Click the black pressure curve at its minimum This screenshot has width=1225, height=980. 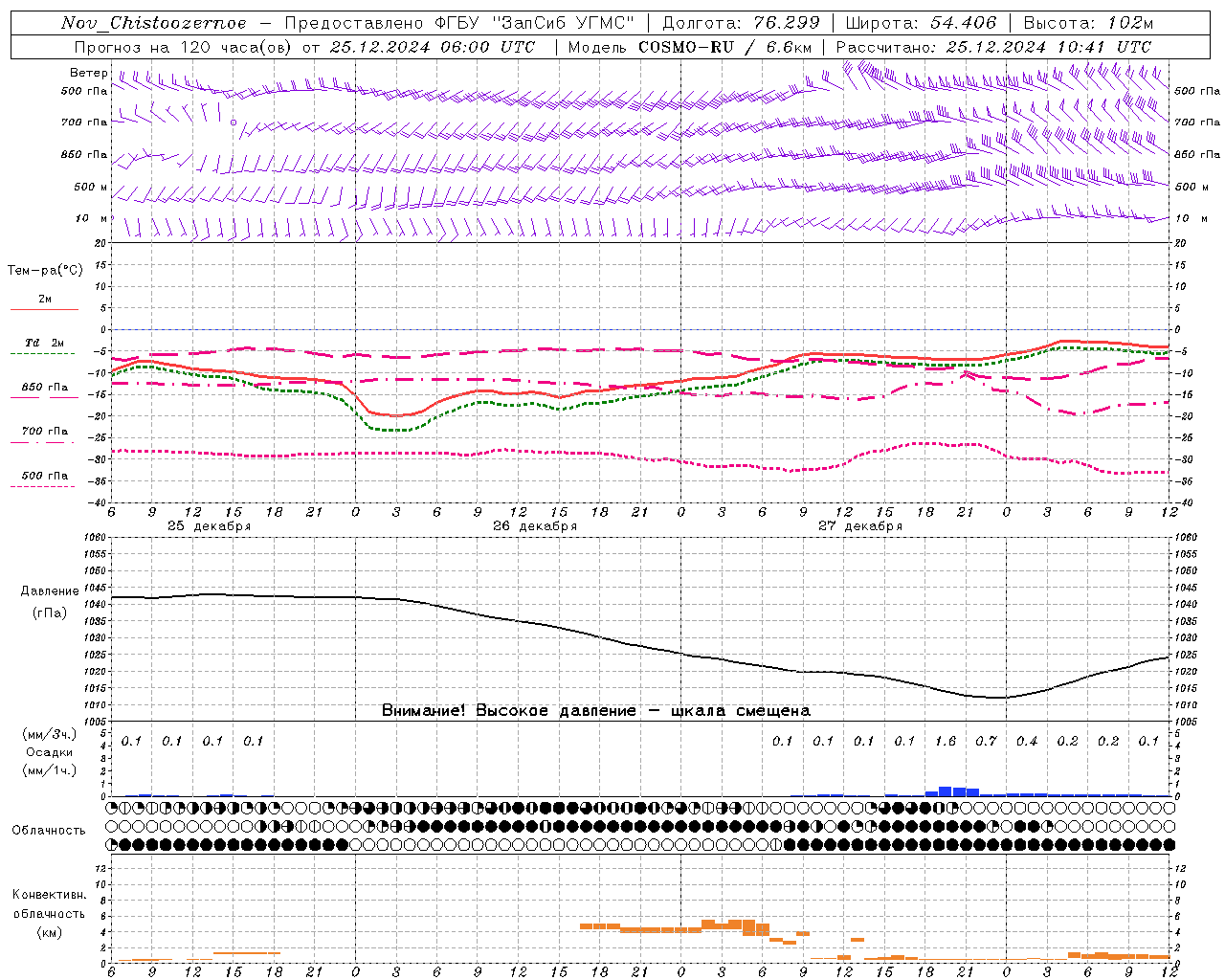(995, 698)
